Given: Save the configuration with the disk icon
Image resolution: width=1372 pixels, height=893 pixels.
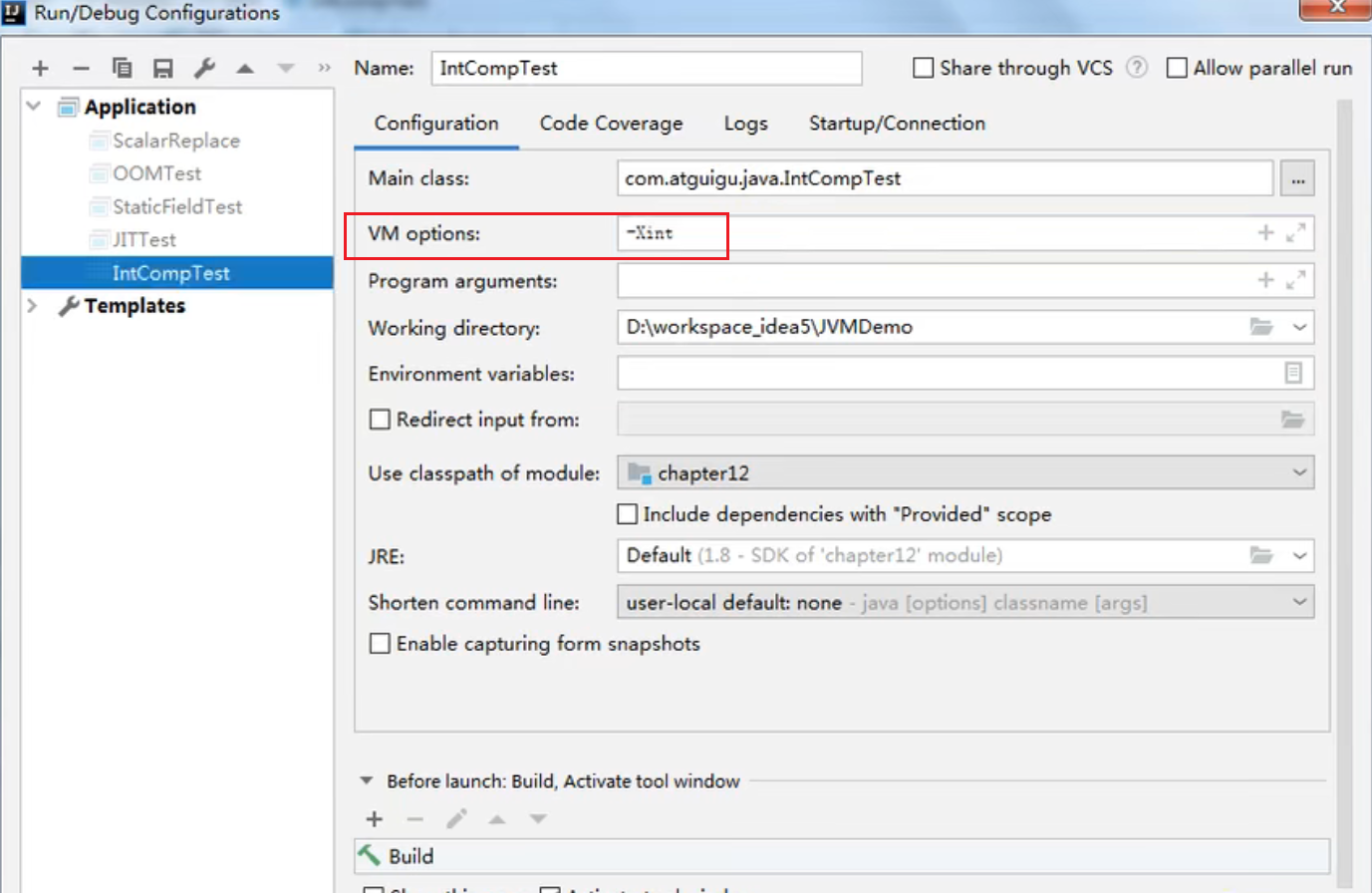Looking at the screenshot, I should (x=162, y=68).
